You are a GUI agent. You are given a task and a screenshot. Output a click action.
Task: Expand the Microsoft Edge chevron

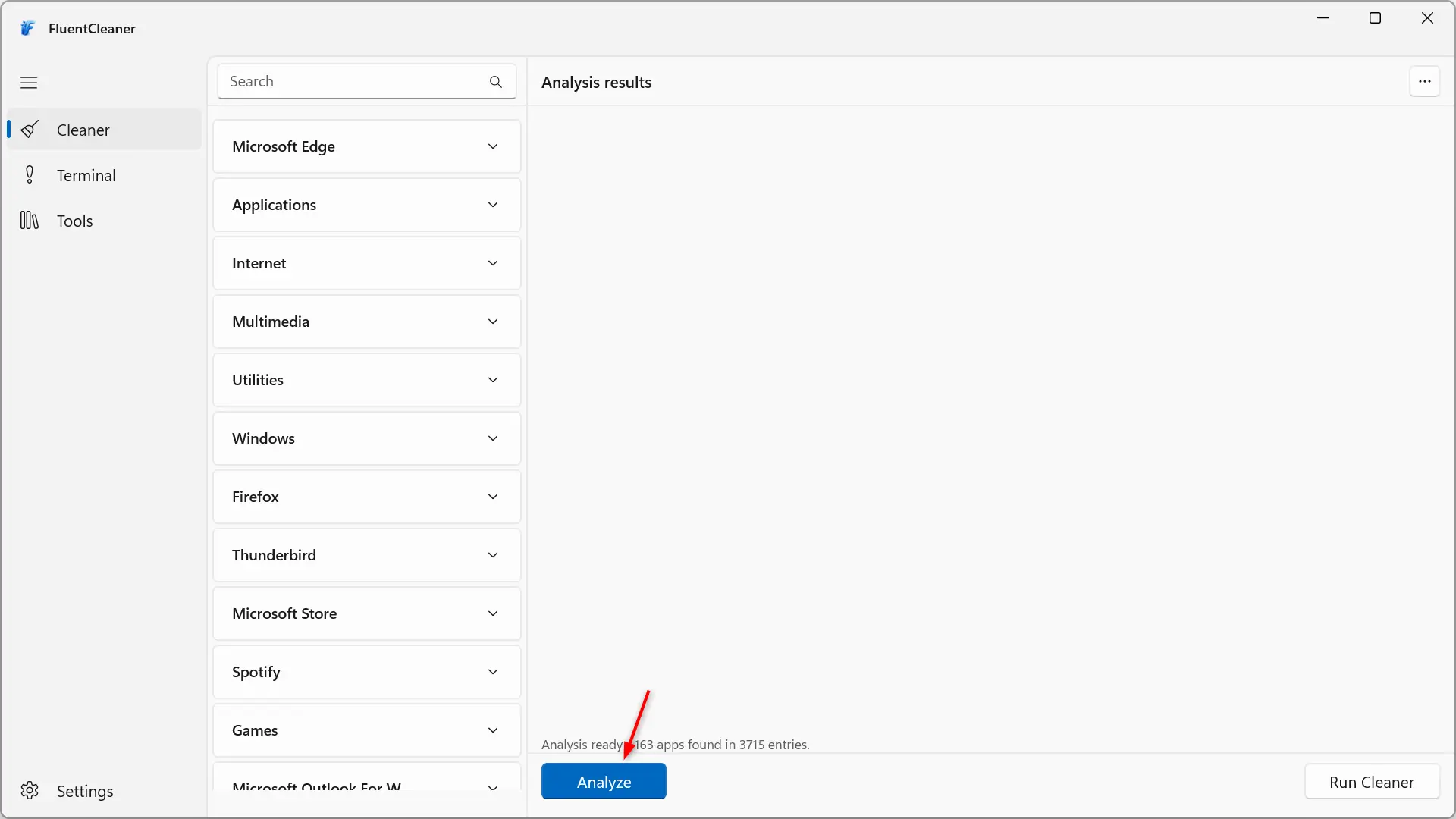(493, 146)
